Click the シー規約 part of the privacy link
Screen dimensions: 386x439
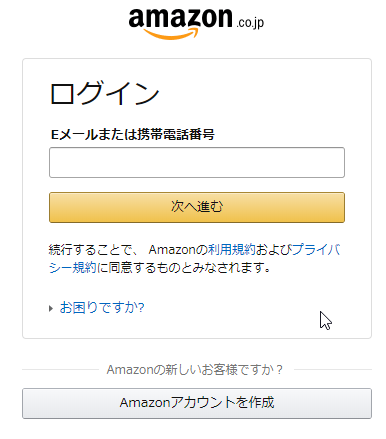72,267
